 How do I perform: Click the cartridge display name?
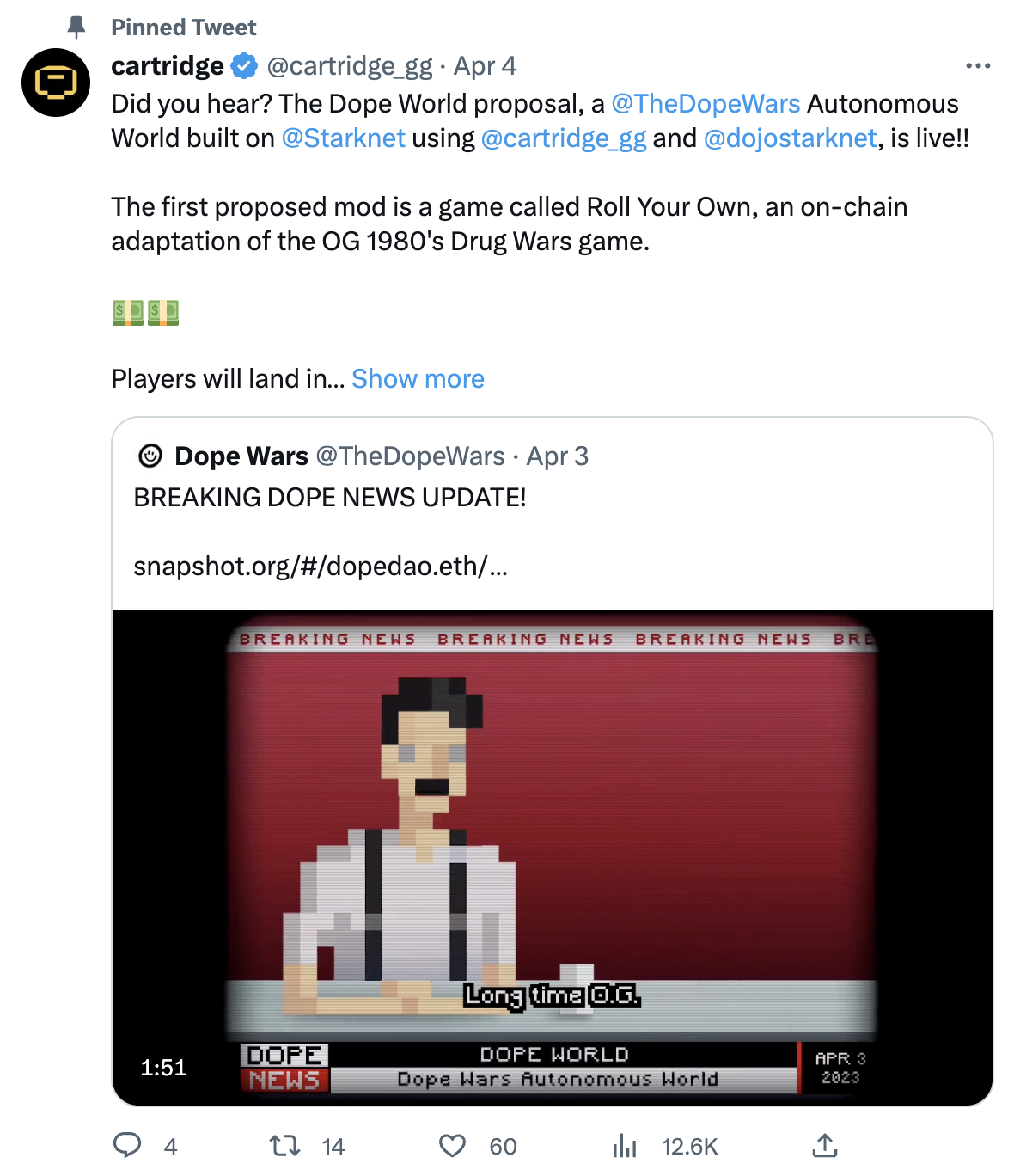click(168, 66)
